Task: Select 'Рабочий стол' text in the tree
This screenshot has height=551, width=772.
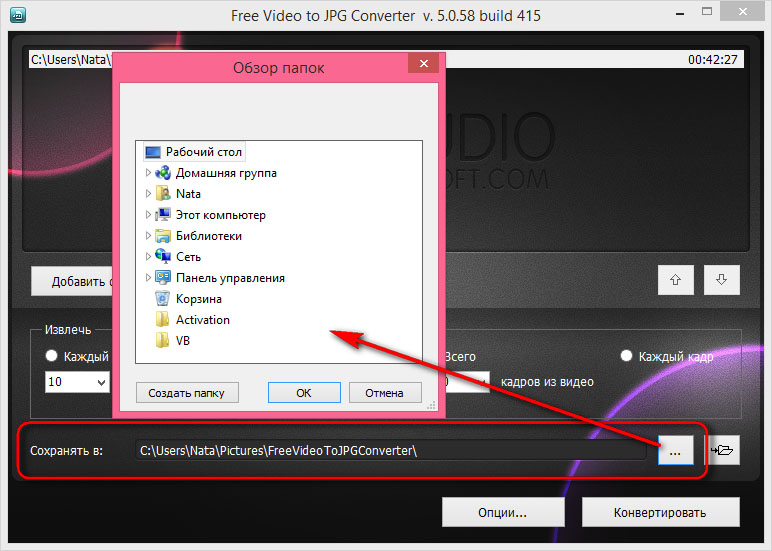Action: (204, 152)
